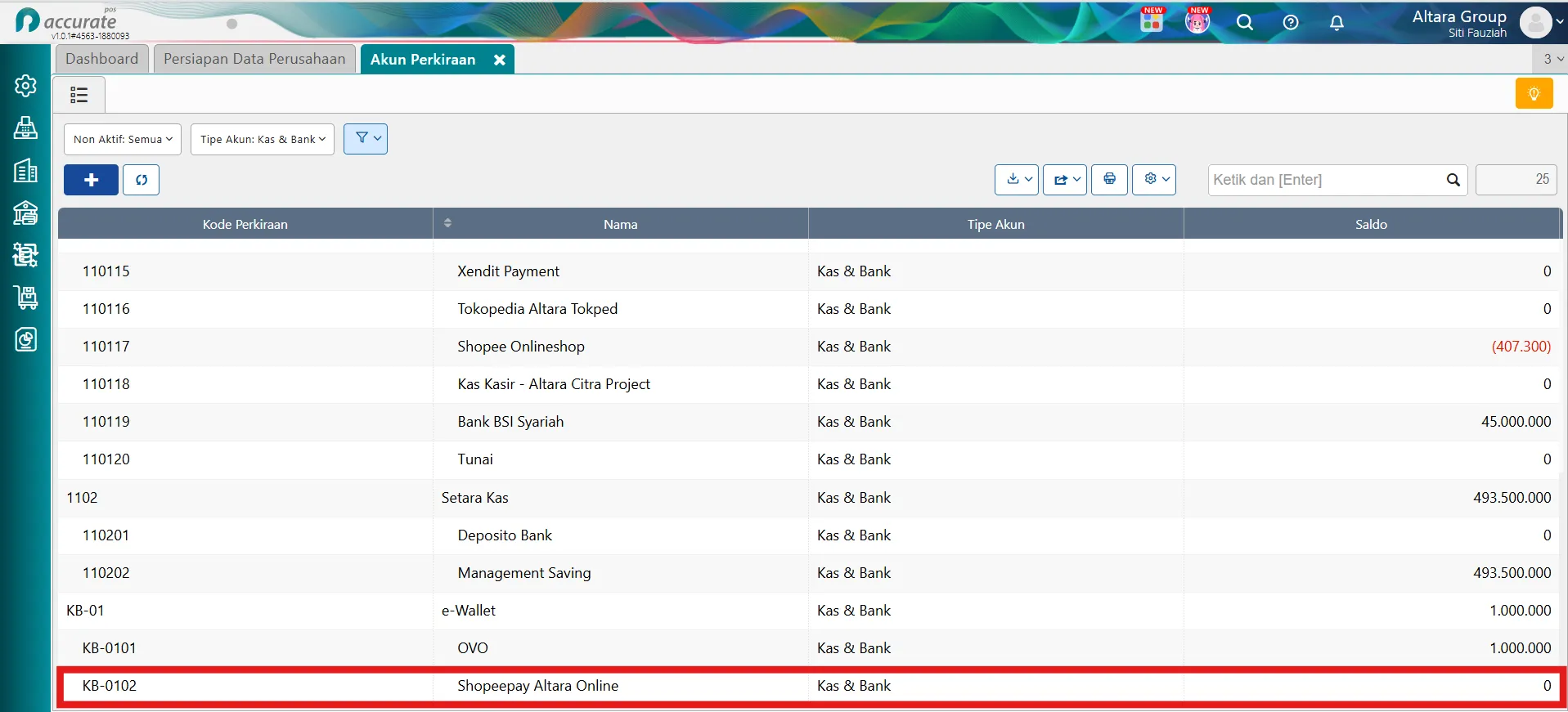
Task: Expand the company account chevron next to the avatar
Action: [x=1560, y=22]
